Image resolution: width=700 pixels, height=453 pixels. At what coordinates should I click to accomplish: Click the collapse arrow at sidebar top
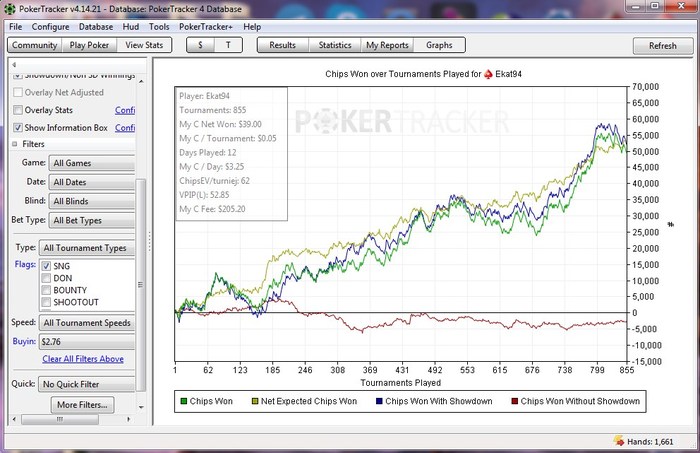point(14,65)
